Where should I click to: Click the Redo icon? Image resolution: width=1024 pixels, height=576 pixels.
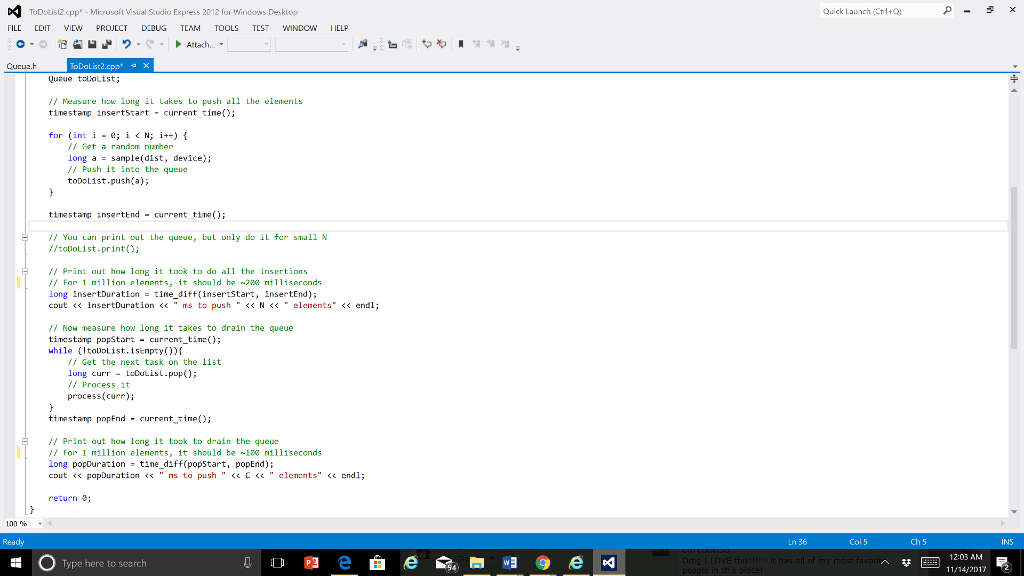tap(150, 43)
